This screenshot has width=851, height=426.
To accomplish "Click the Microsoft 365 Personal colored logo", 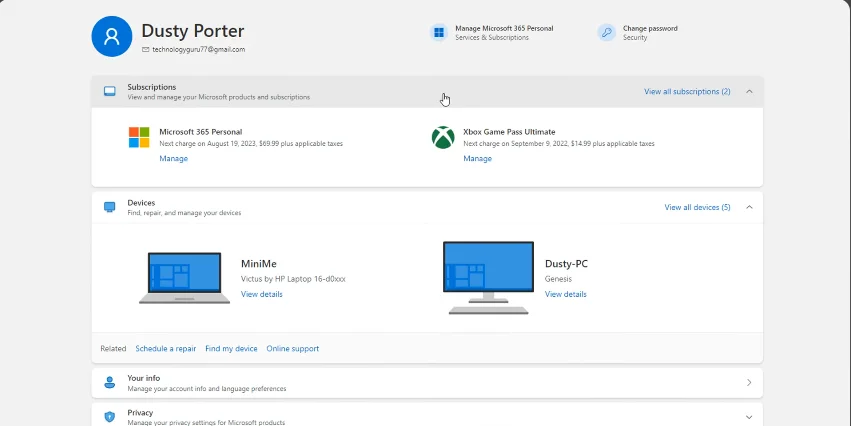I will (x=139, y=137).
